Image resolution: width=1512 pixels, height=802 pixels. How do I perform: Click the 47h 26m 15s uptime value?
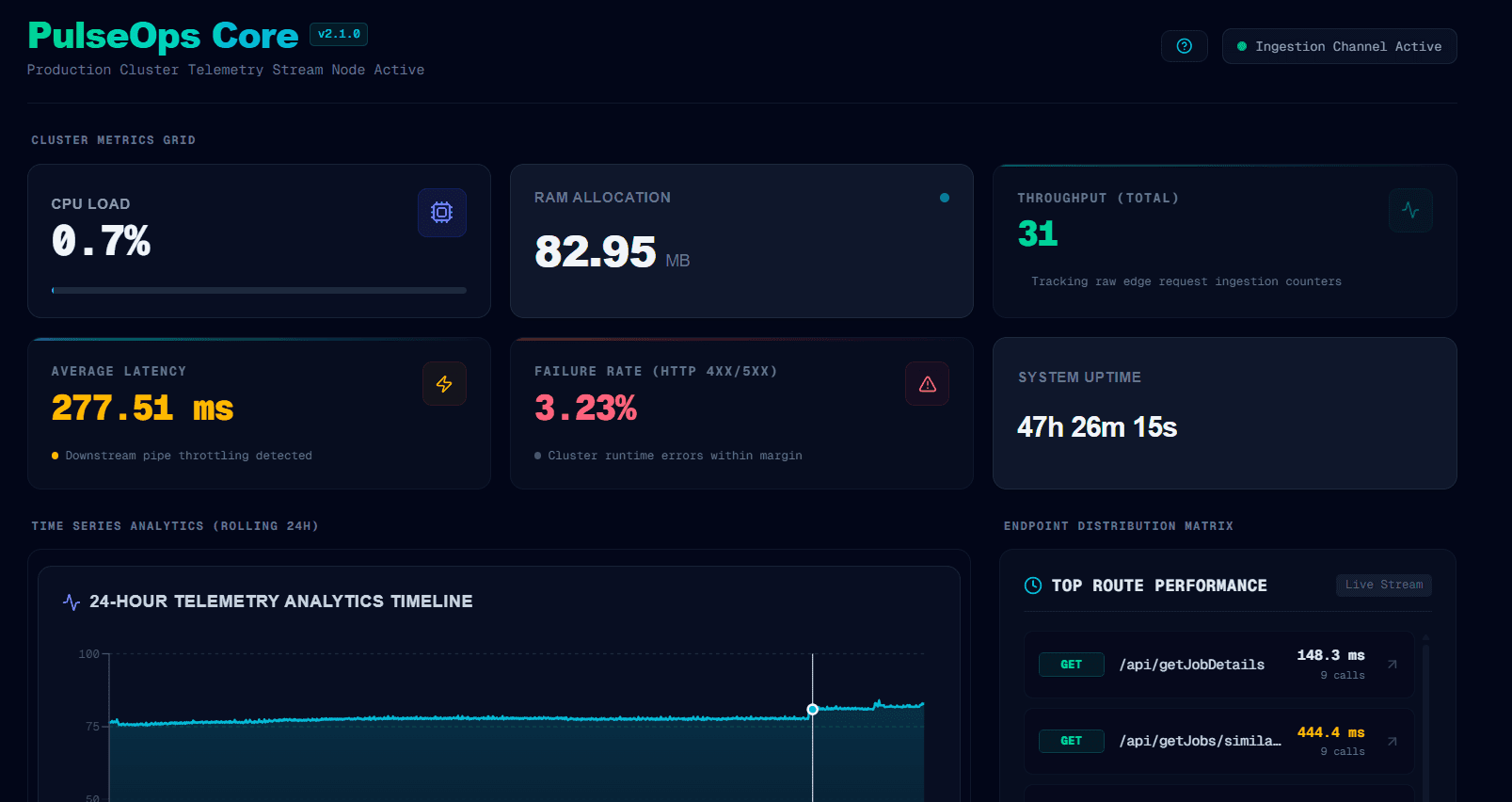pyautogui.click(x=1097, y=427)
